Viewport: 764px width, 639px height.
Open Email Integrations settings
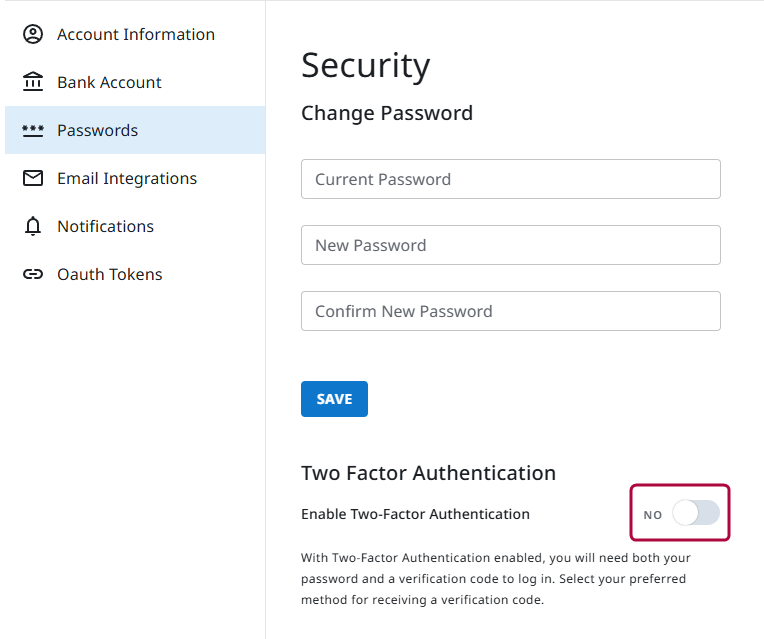(127, 178)
